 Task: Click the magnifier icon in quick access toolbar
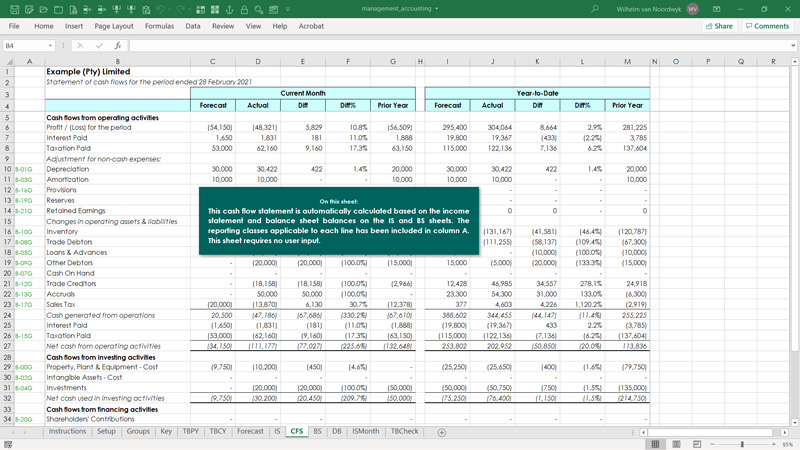[x=259, y=10]
